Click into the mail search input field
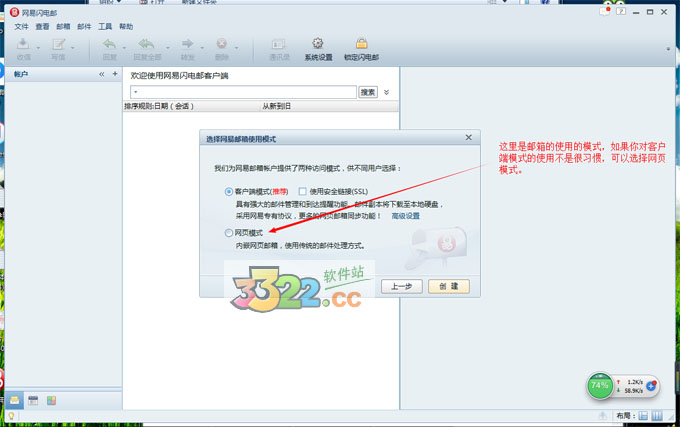 point(243,92)
